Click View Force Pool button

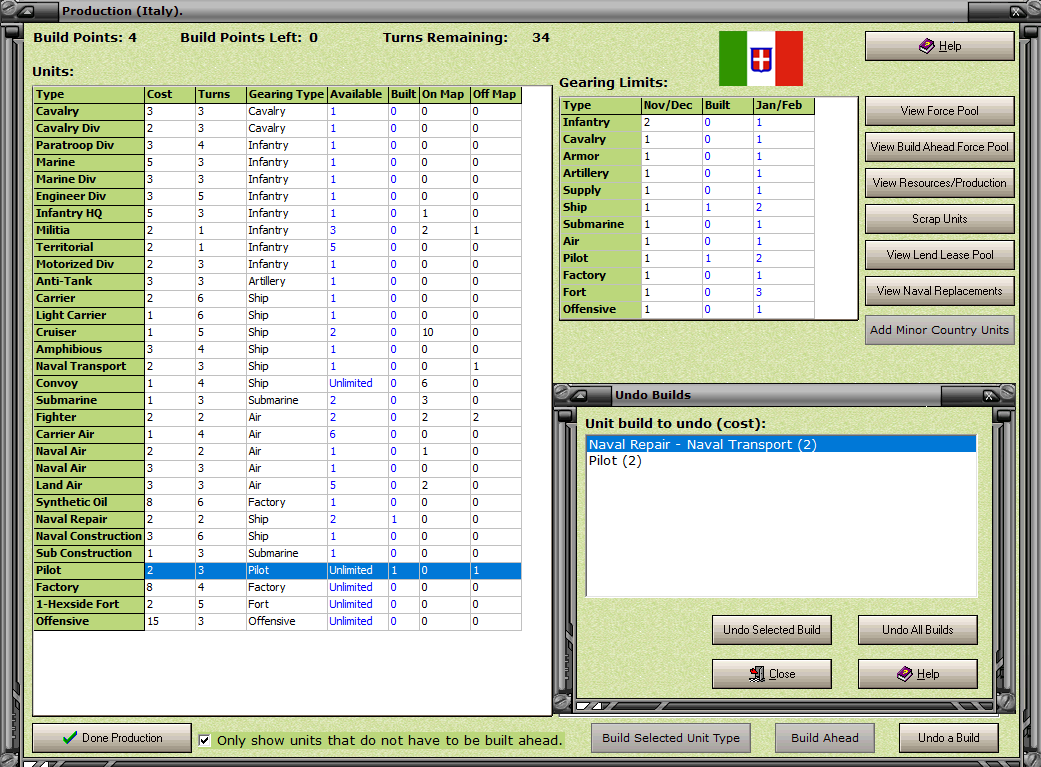[939, 111]
